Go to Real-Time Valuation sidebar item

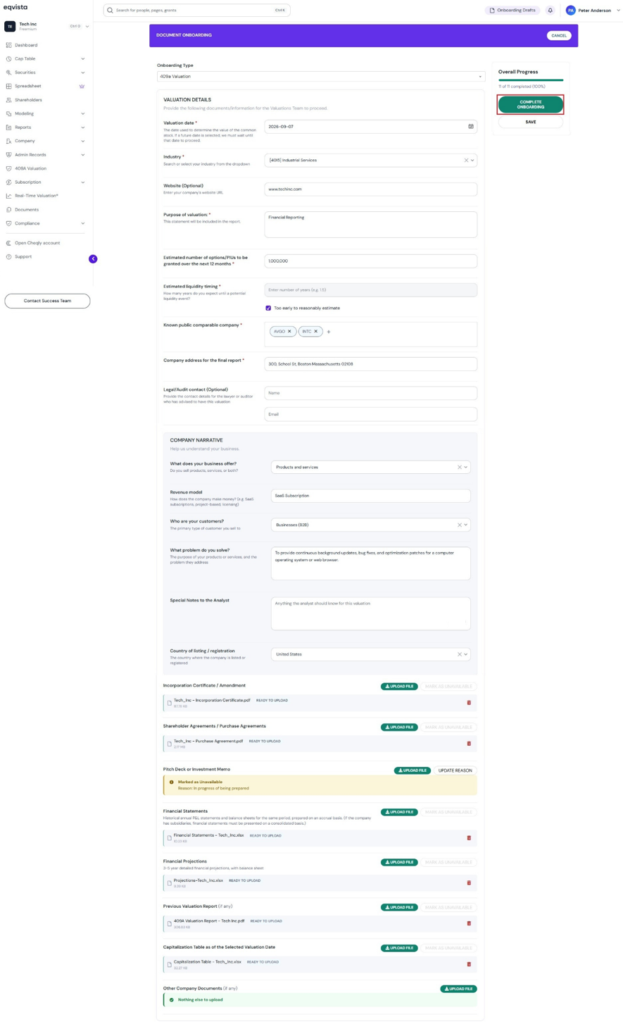point(36,196)
